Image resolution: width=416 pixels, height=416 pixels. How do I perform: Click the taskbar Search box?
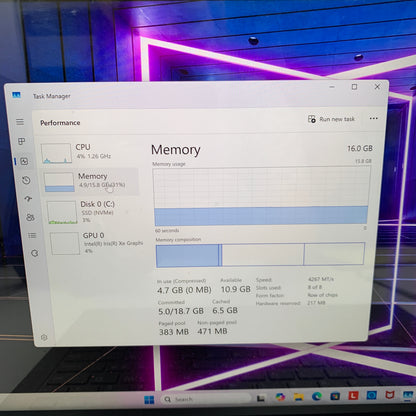pyautogui.click(x=206, y=399)
